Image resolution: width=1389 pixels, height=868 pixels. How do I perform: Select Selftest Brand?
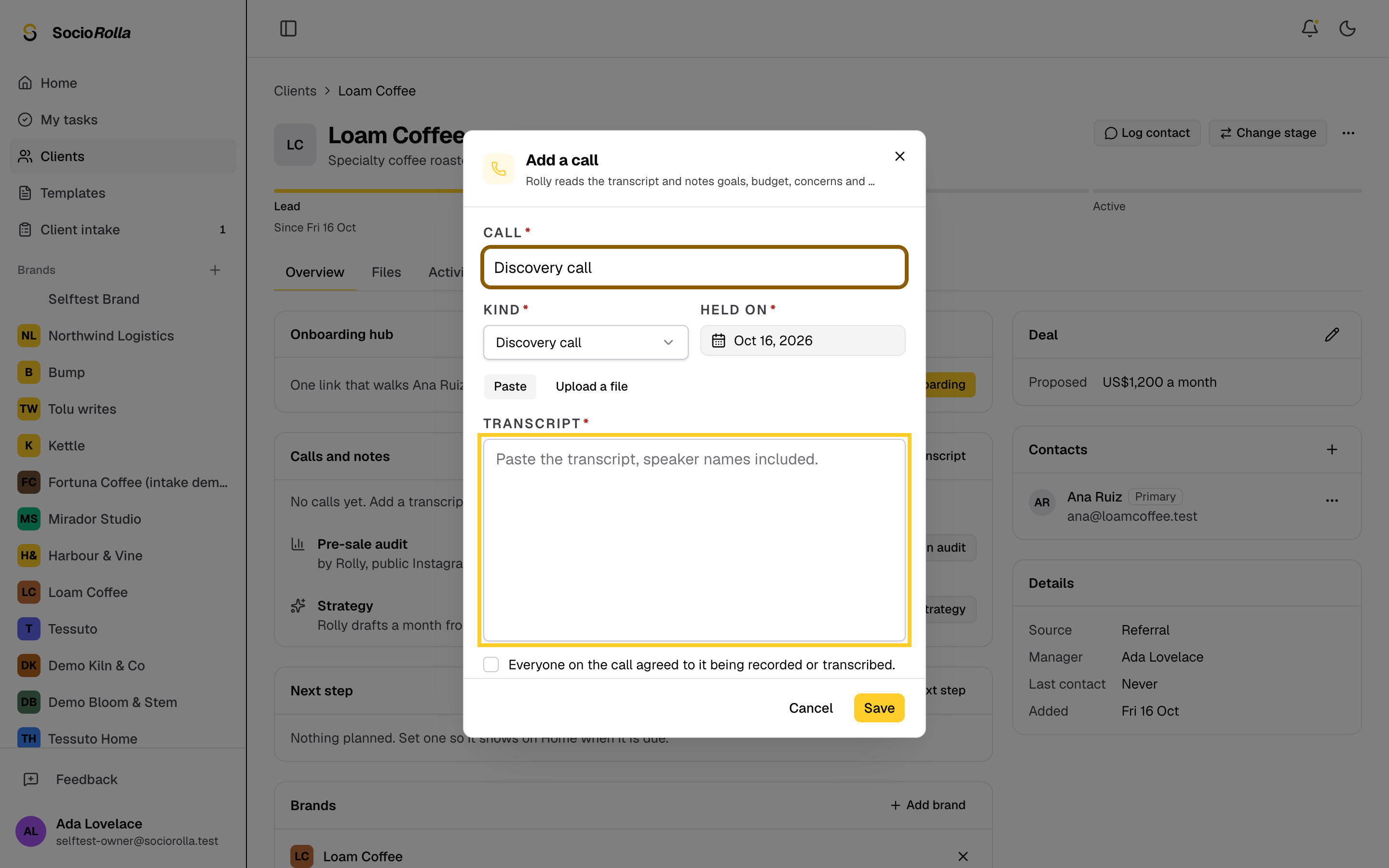[123, 299]
